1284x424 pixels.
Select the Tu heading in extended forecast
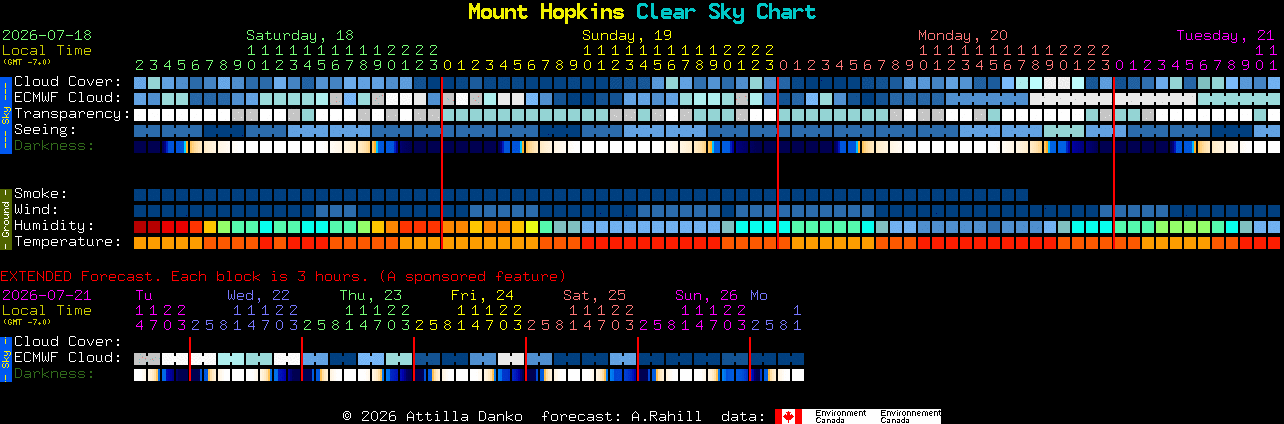click(144, 295)
